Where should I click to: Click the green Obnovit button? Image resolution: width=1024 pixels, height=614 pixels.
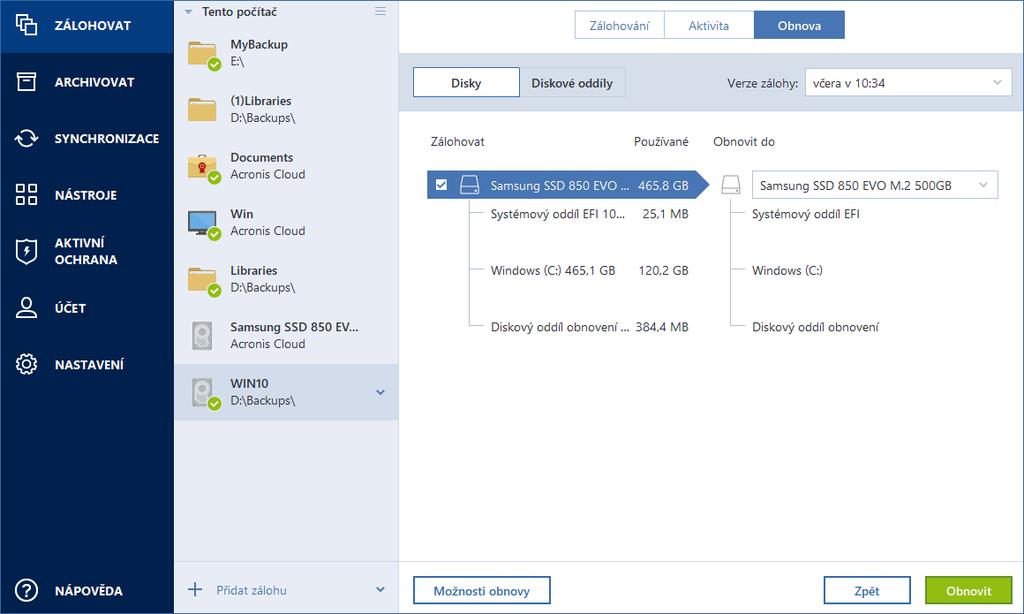click(968, 590)
